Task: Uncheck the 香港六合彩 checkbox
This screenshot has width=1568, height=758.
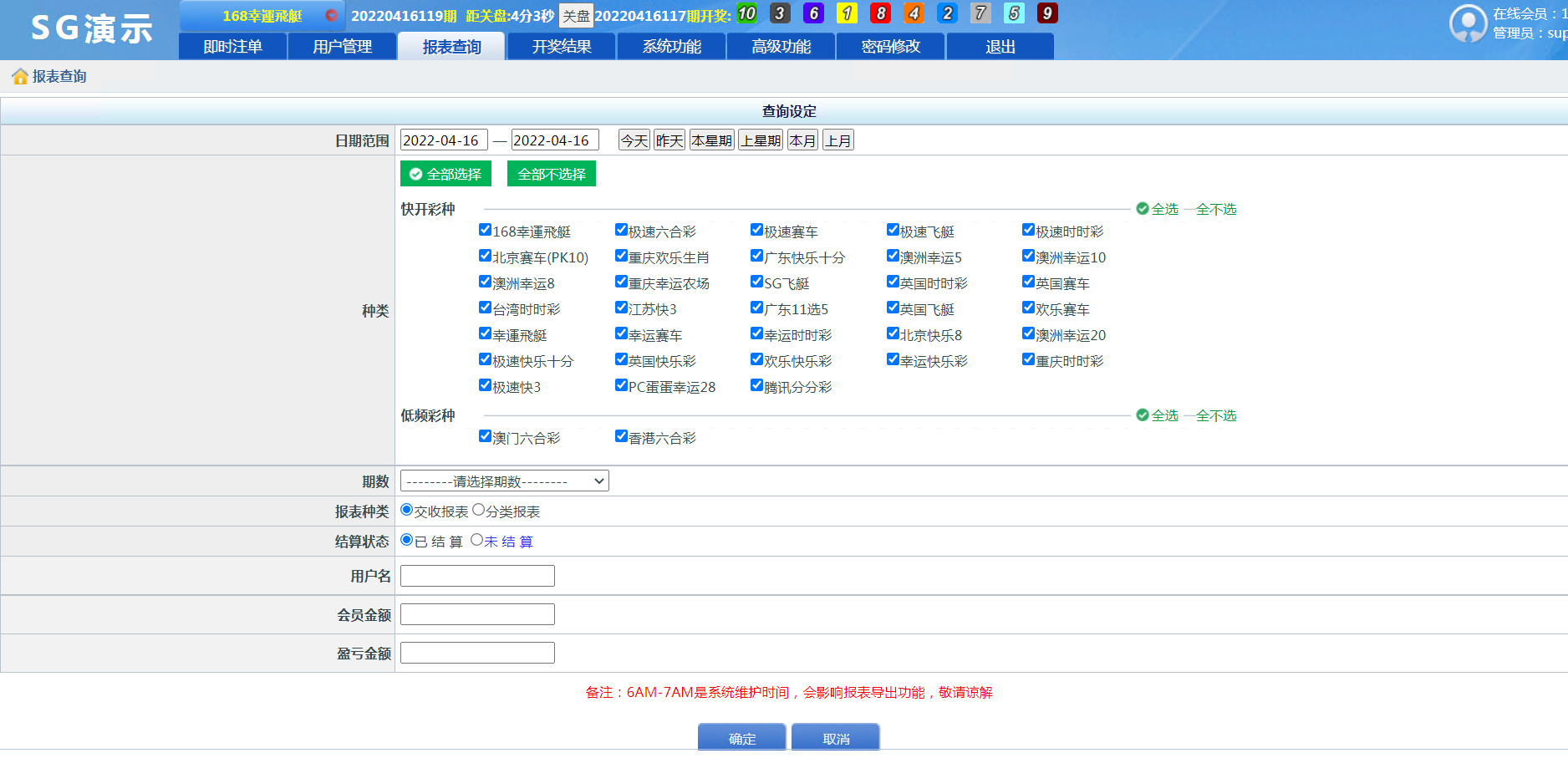Action: pyautogui.click(x=620, y=435)
